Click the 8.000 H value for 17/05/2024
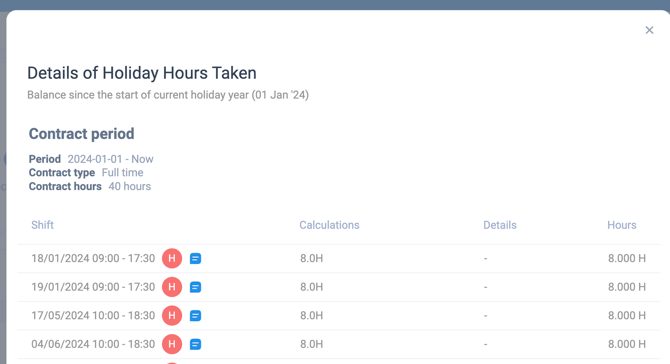The image size is (670, 364). tap(627, 315)
